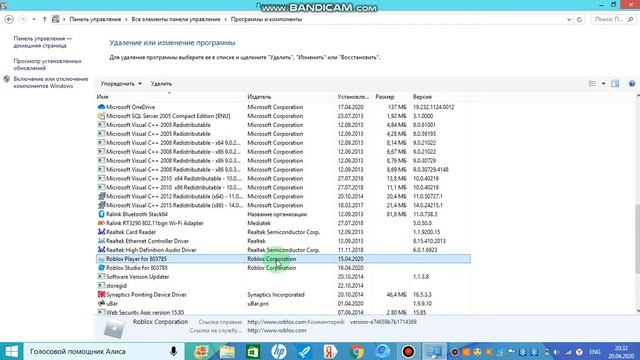Screen dimensions: 640x360
Task: Sort by Размер column header
Action: [391, 97]
